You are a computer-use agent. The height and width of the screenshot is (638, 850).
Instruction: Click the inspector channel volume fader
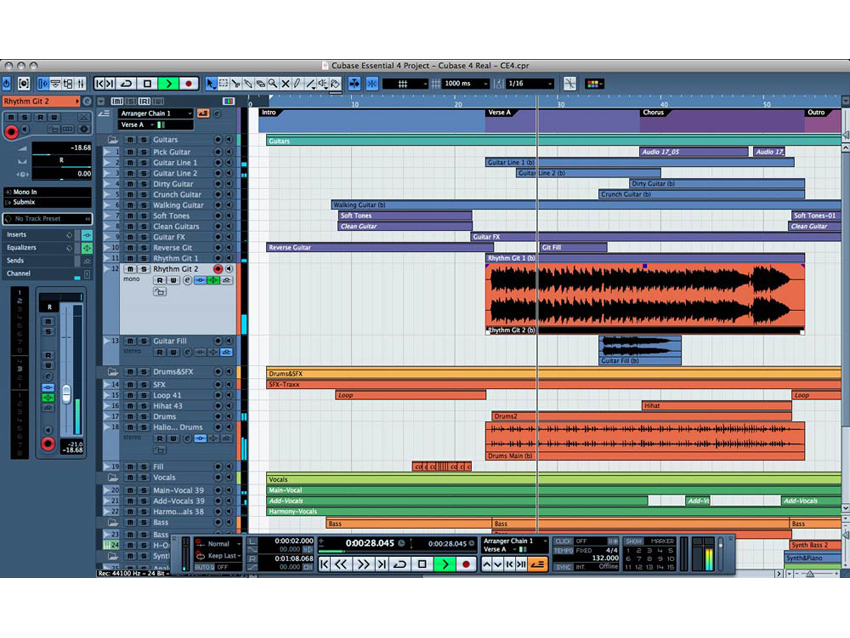coord(66,394)
